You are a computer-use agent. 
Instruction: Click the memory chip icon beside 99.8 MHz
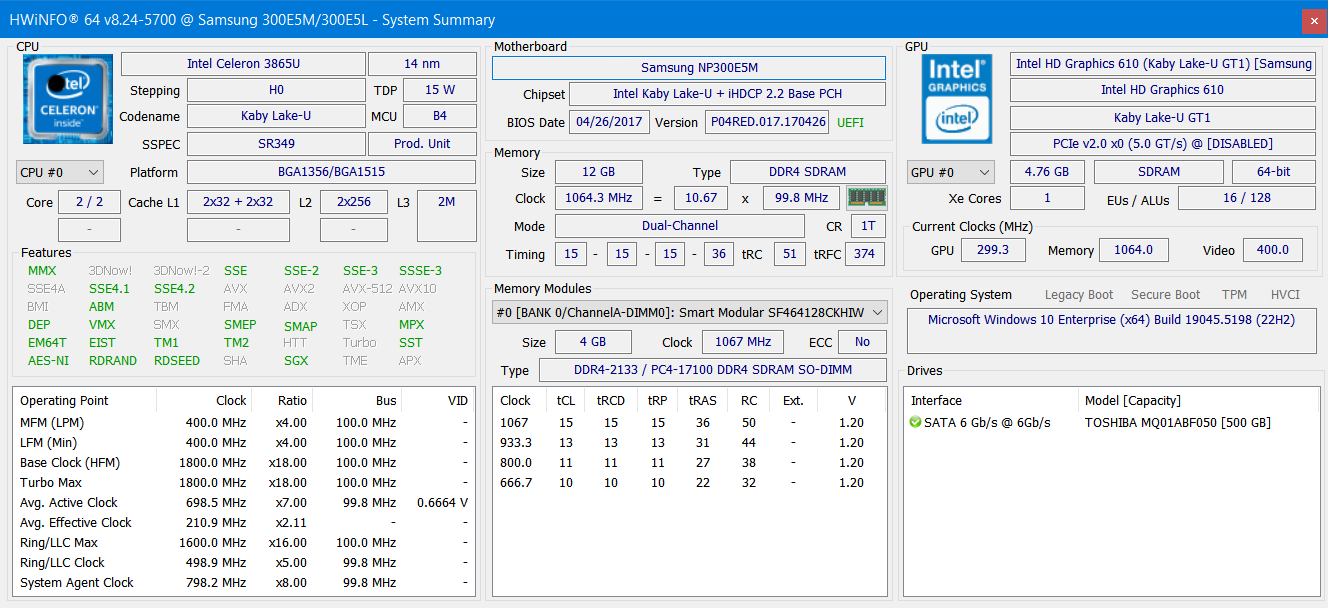(x=866, y=198)
